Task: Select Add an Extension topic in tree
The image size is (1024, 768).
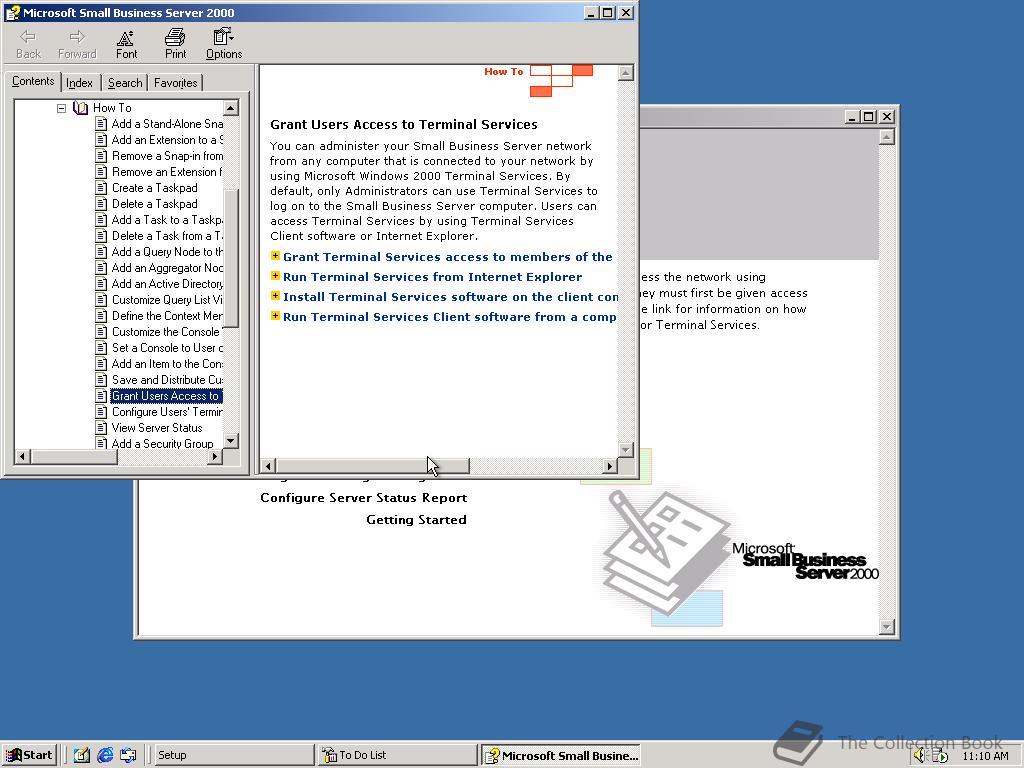Action: point(167,140)
